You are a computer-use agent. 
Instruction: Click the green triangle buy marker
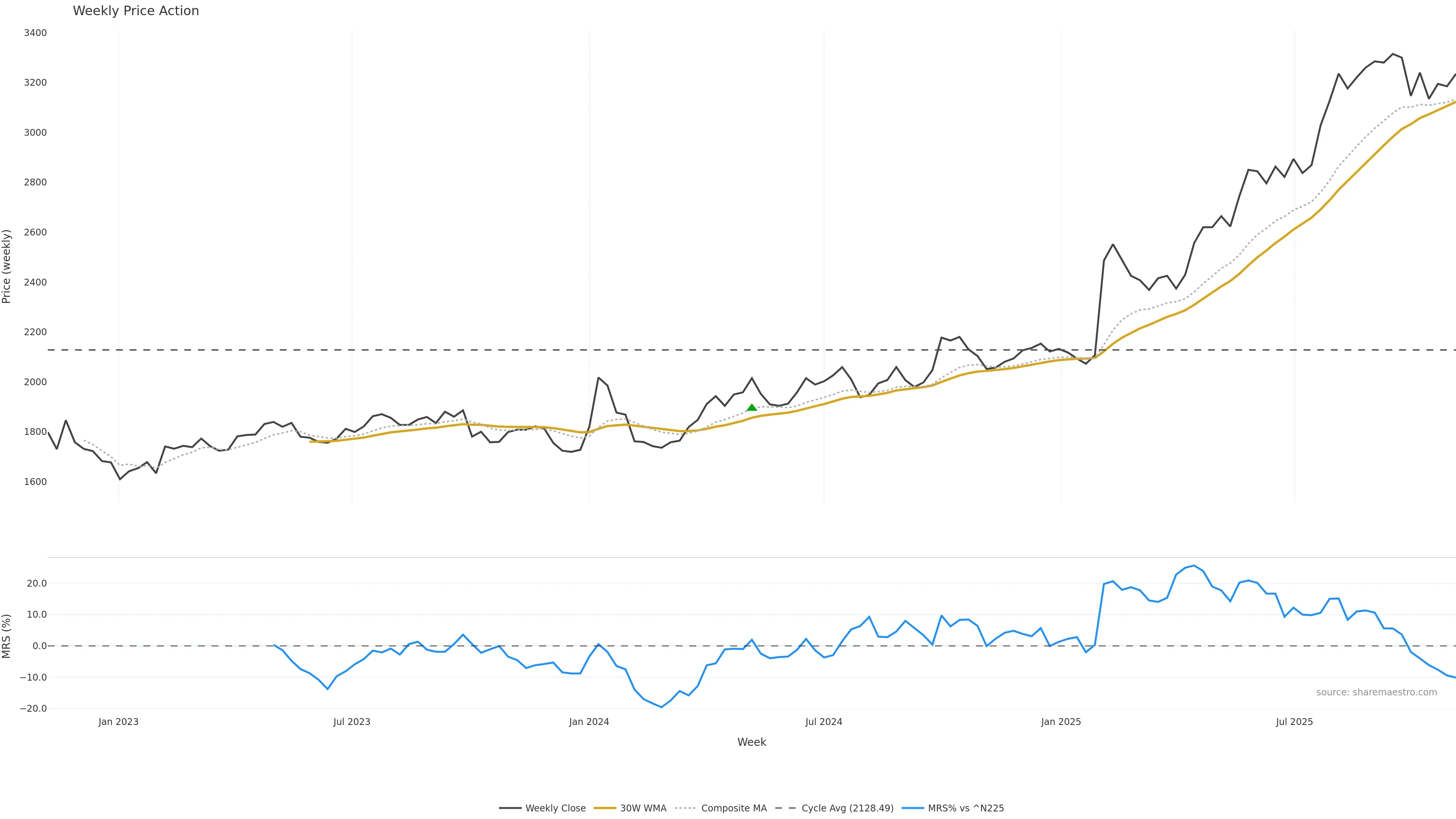tap(752, 408)
